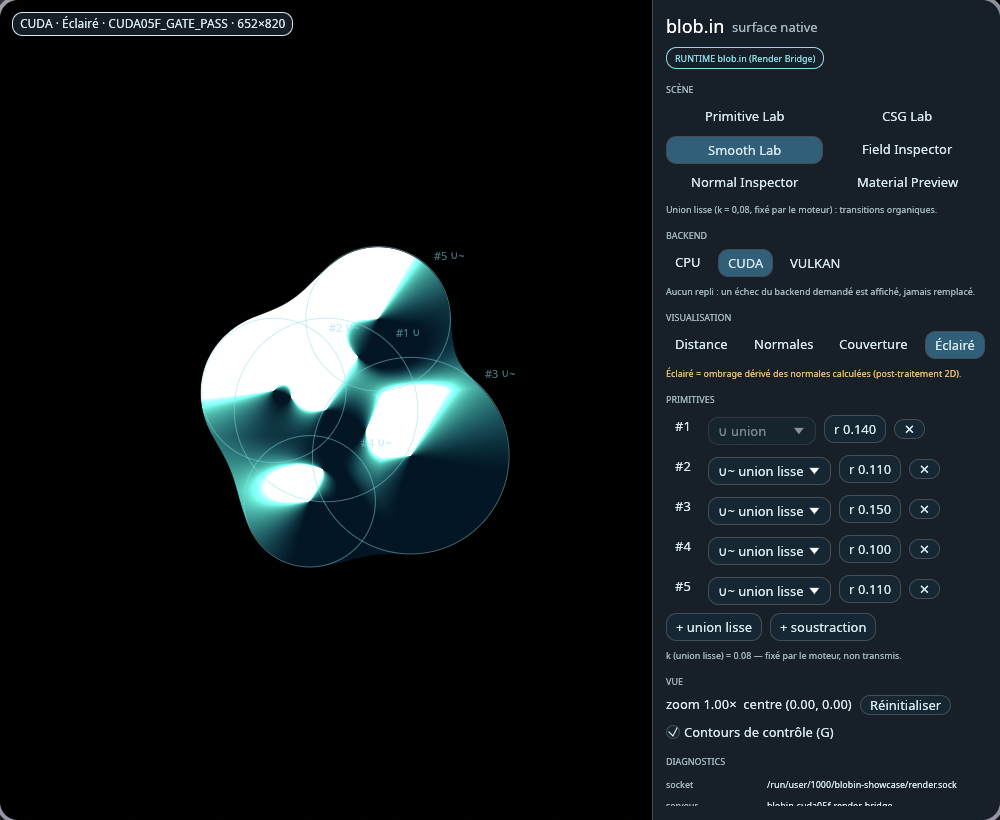Edit radius field of primitive #5
1000x820 pixels.
pyautogui.click(x=870, y=590)
